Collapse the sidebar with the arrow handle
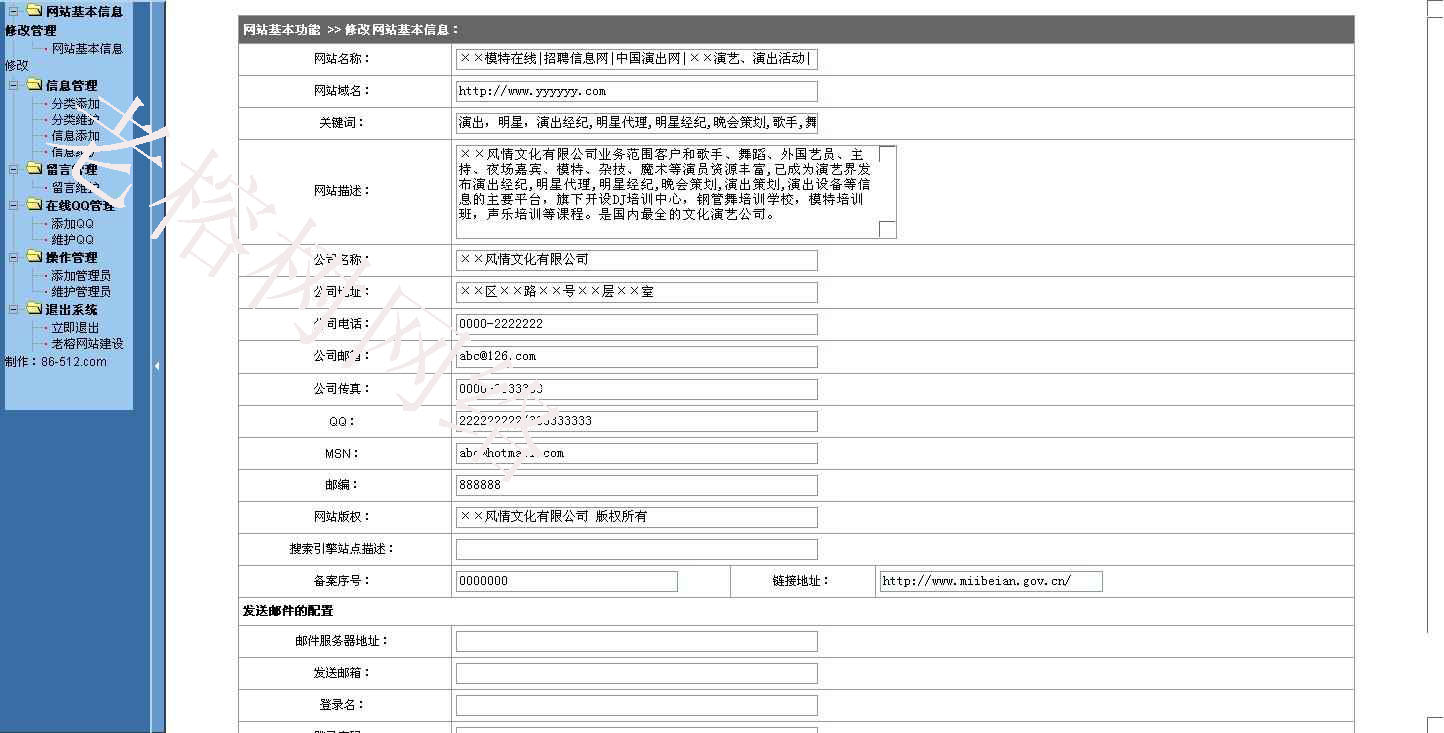The height and width of the screenshot is (733, 1444). pyautogui.click(x=157, y=366)
